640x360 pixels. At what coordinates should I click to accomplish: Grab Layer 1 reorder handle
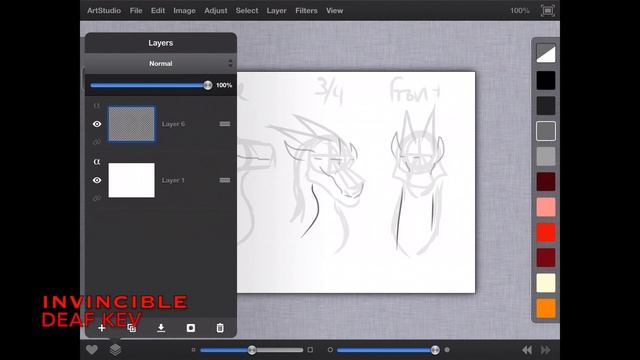coord(225,180)
